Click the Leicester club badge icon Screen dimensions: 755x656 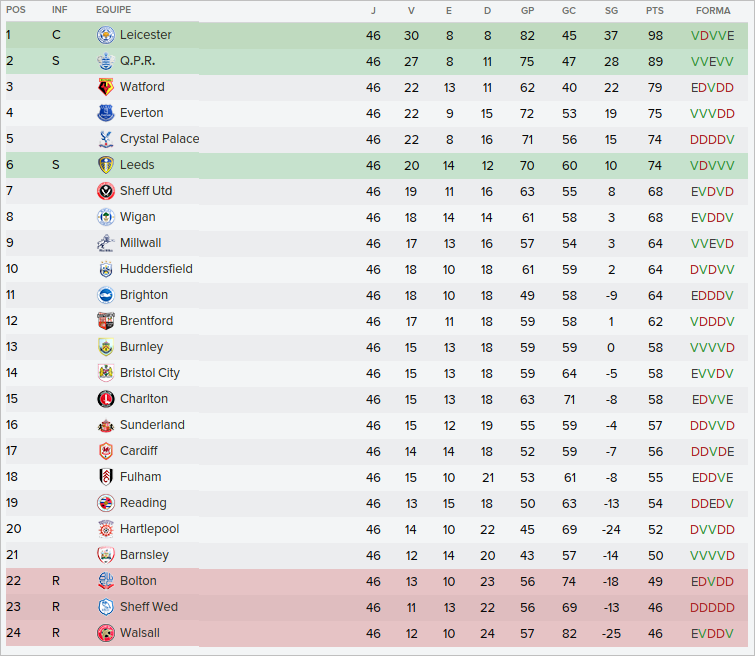[x=105, y=35]
